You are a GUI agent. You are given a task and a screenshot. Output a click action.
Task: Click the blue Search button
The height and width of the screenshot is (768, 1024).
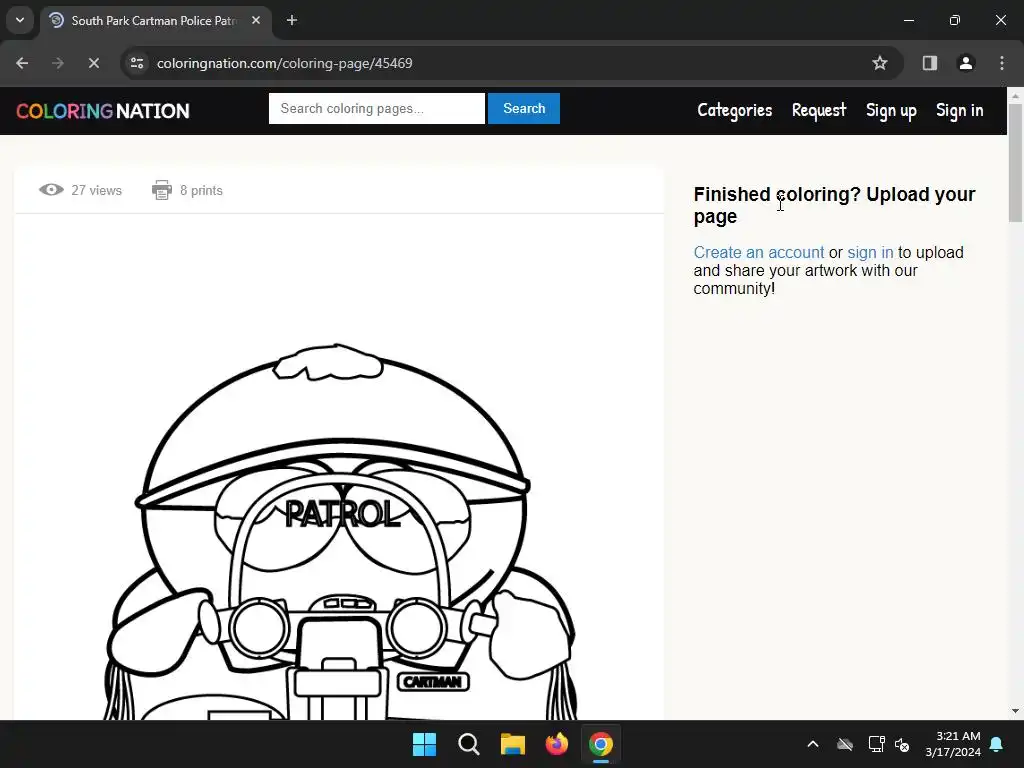coord(524,108)
